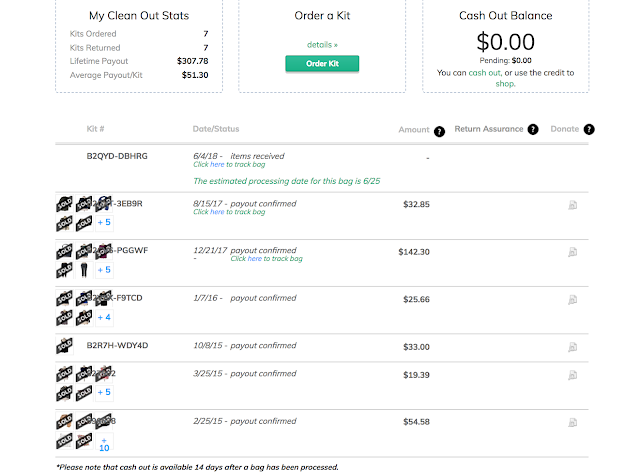Click the Donate help question mark icon
The height and width of the screenshot is (473, 640).
[589, 129]
